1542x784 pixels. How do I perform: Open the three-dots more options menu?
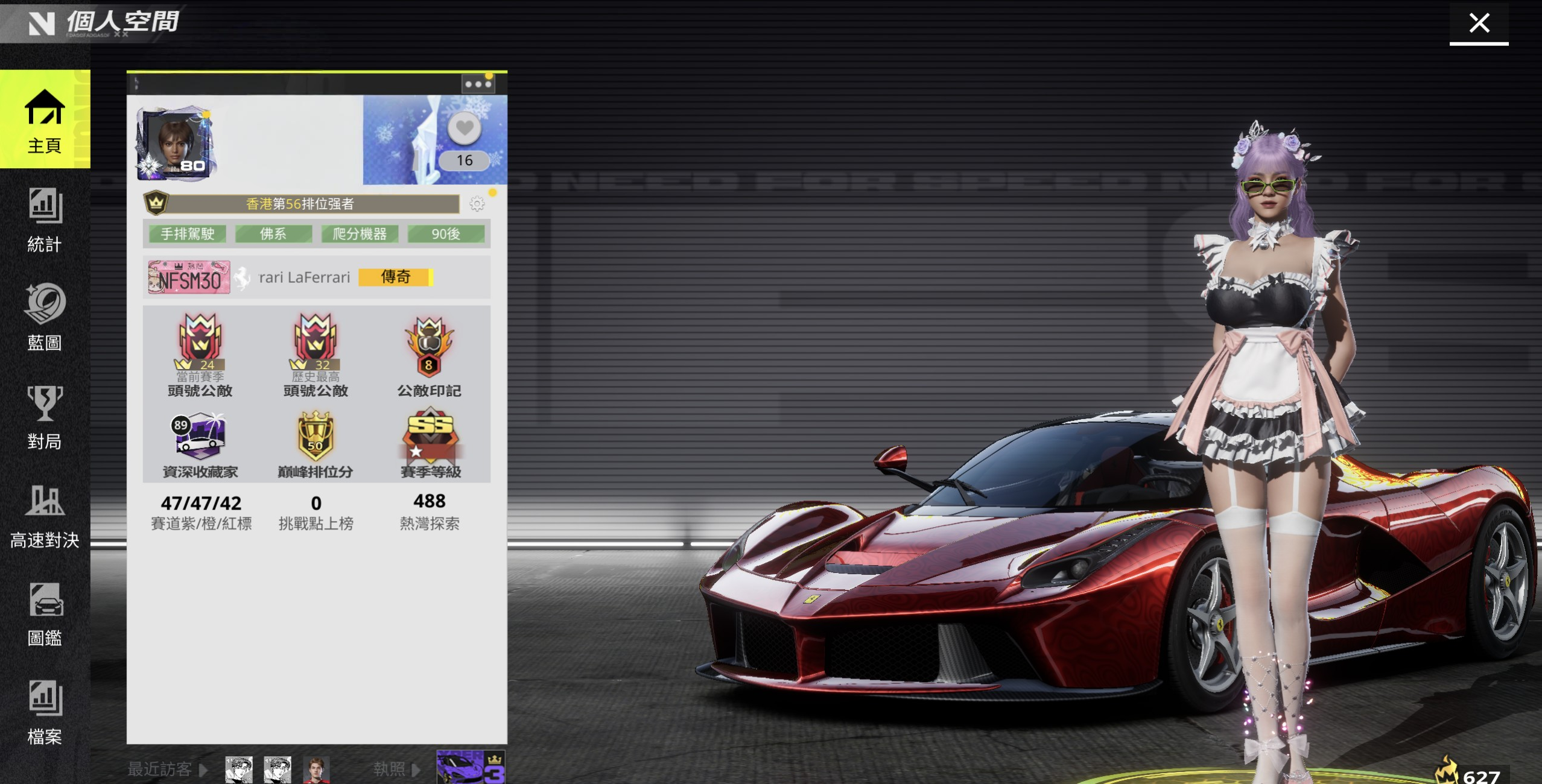(478, 84)
